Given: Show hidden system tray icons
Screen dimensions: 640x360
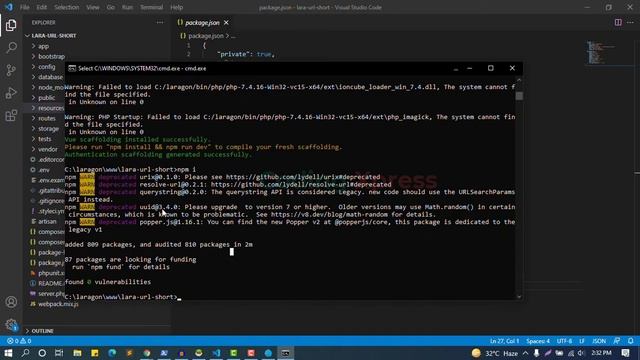Looking at the screenshot, I should [525, 353].
